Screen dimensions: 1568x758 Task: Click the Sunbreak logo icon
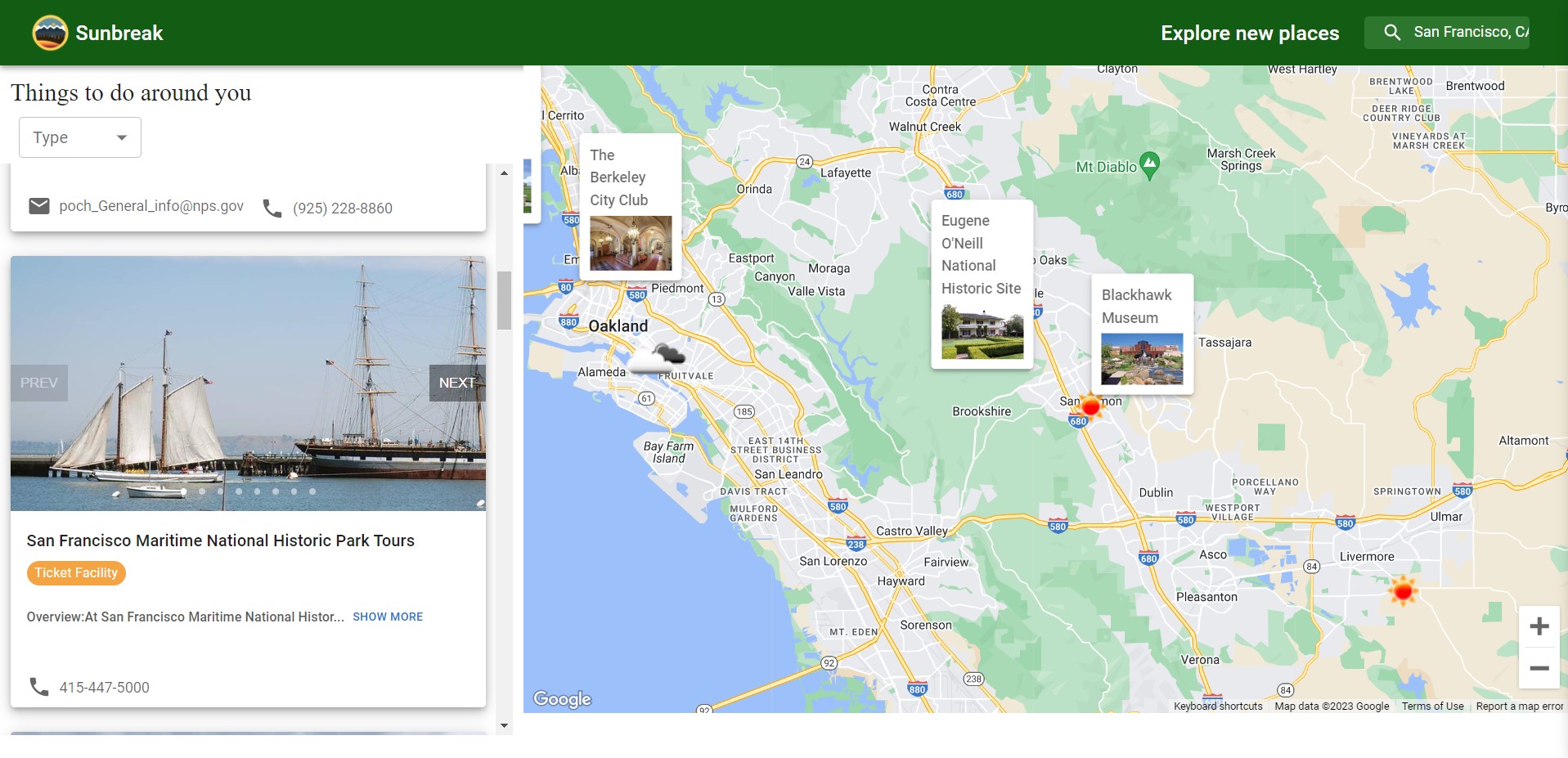[x=50, y=33]
